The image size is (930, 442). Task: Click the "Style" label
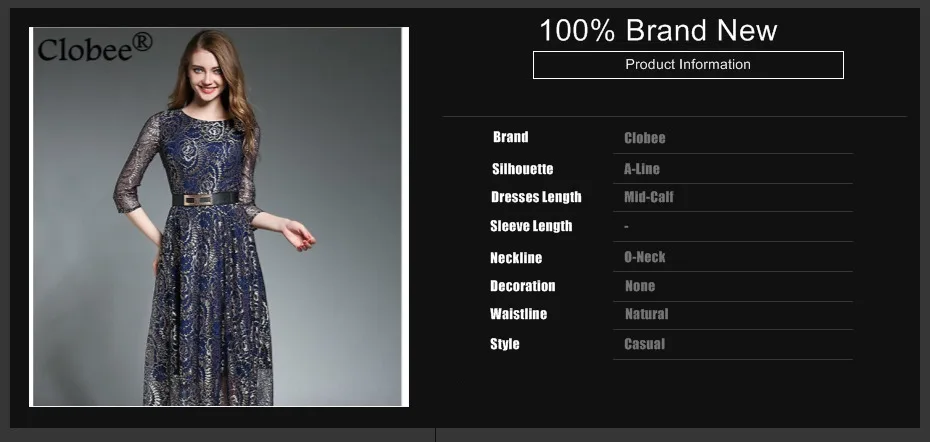[x=505, y=344]
